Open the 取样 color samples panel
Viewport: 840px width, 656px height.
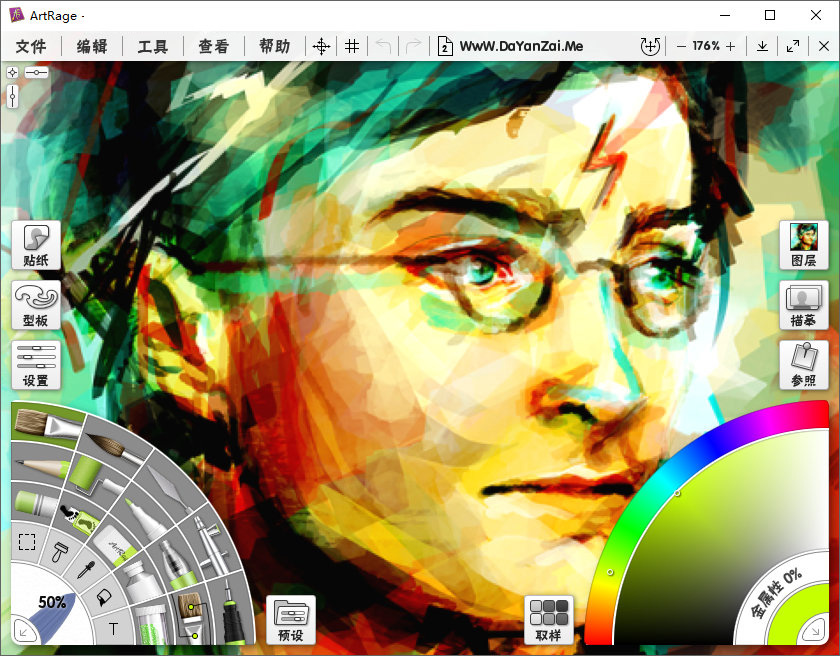[549, 620]
